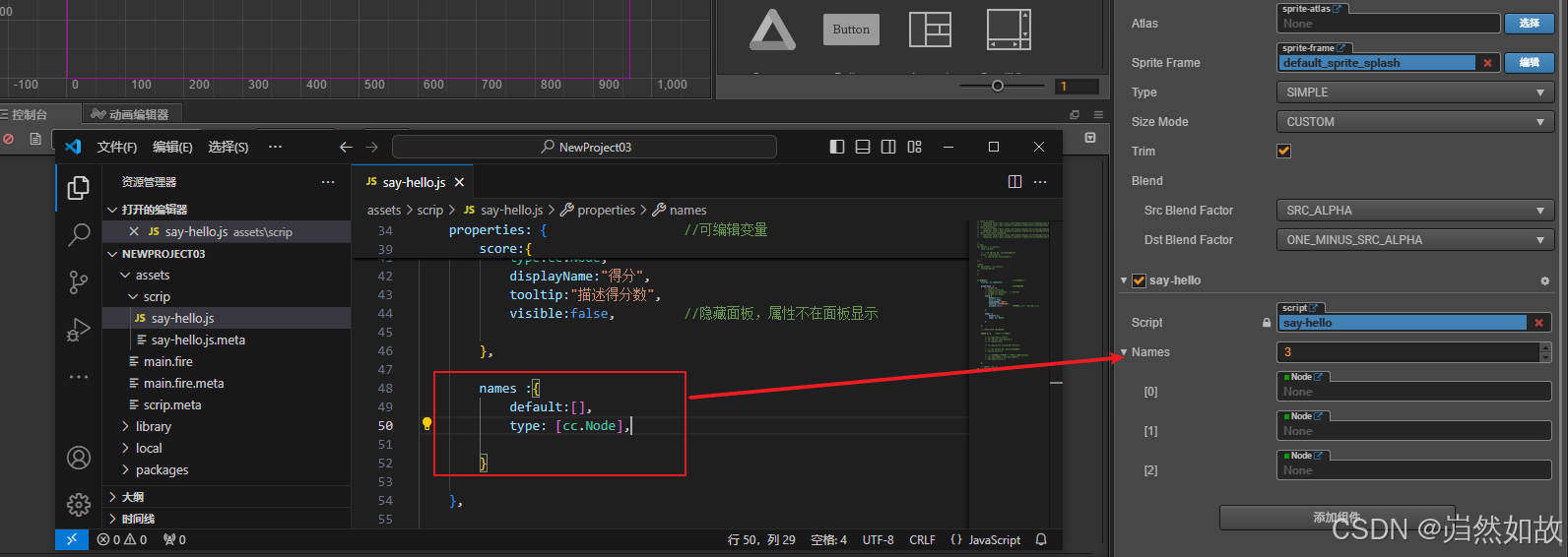1568x557 pixels.
Task: Clear the Sprite Frame reference with red X
Action: pos(1487,63)
